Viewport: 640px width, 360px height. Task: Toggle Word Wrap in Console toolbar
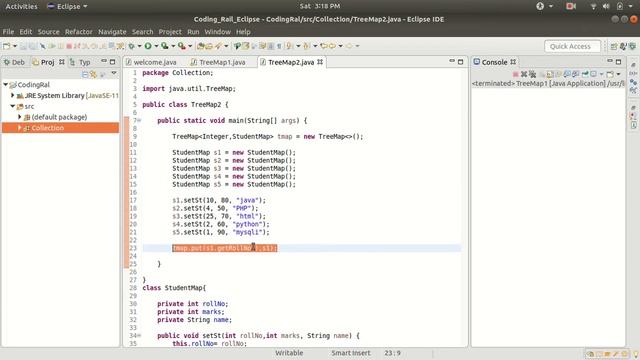tap(559, 74)
